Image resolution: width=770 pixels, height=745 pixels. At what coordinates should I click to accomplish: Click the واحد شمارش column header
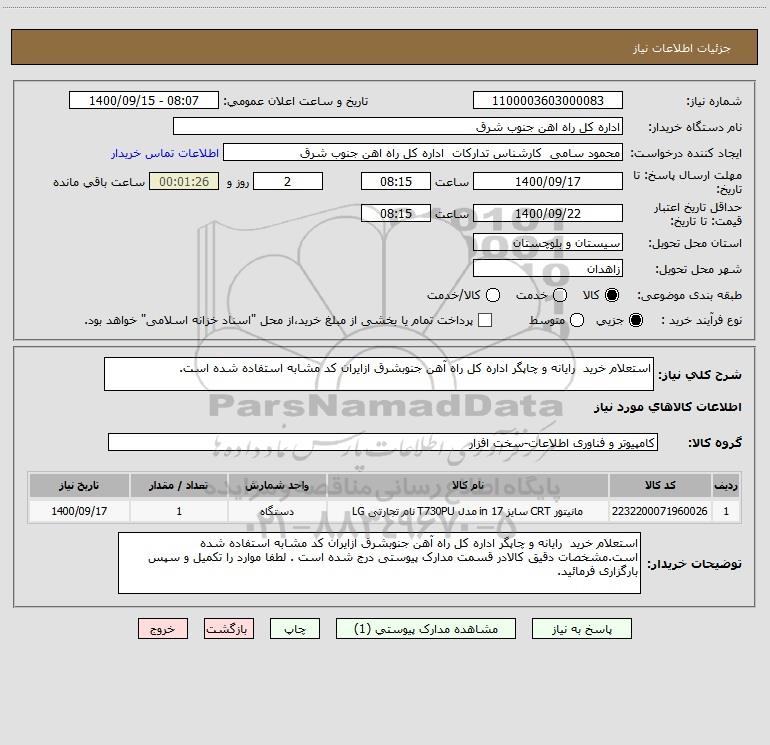click(277, 485)
